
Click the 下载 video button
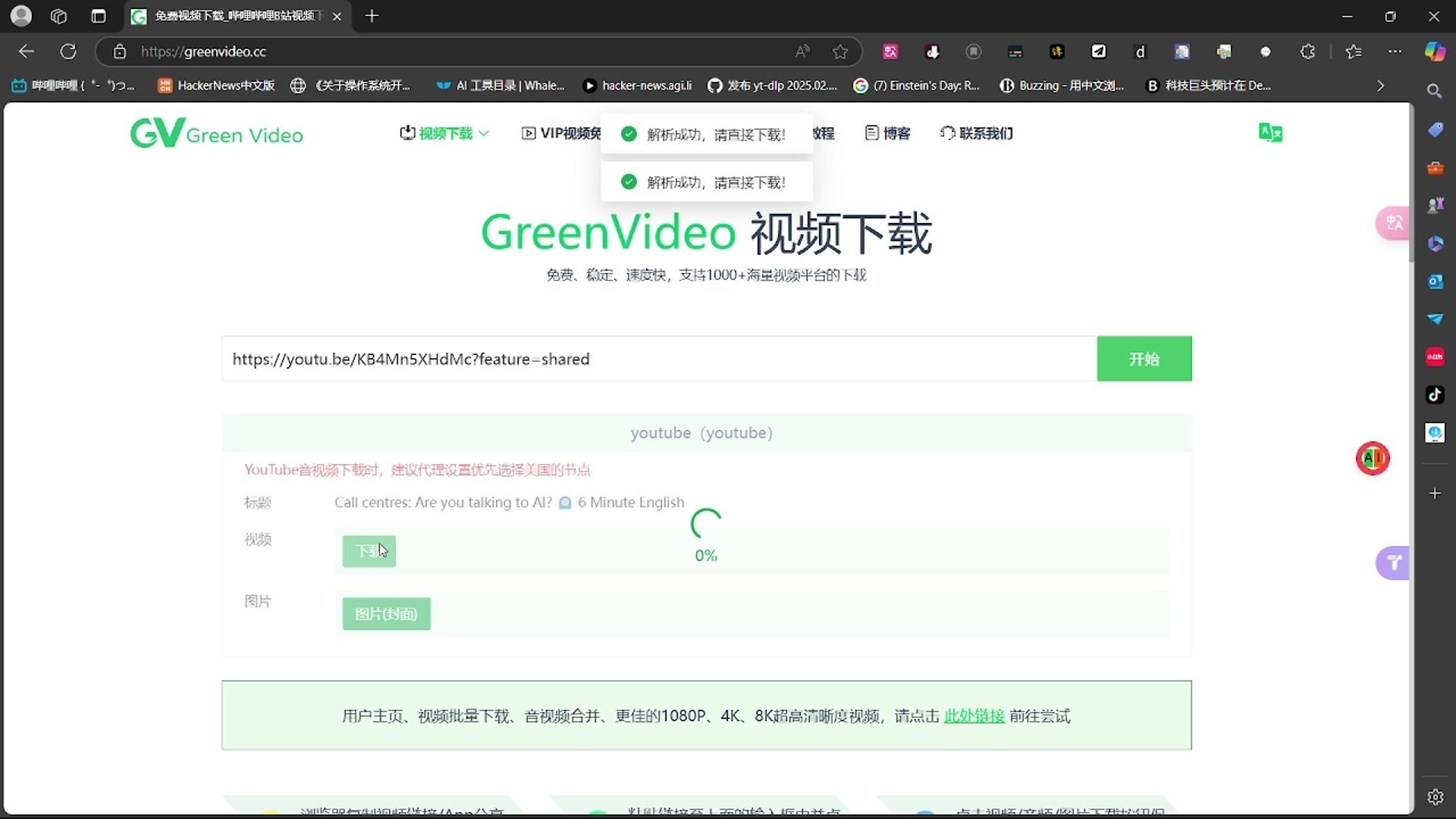(x=369, y=551)
